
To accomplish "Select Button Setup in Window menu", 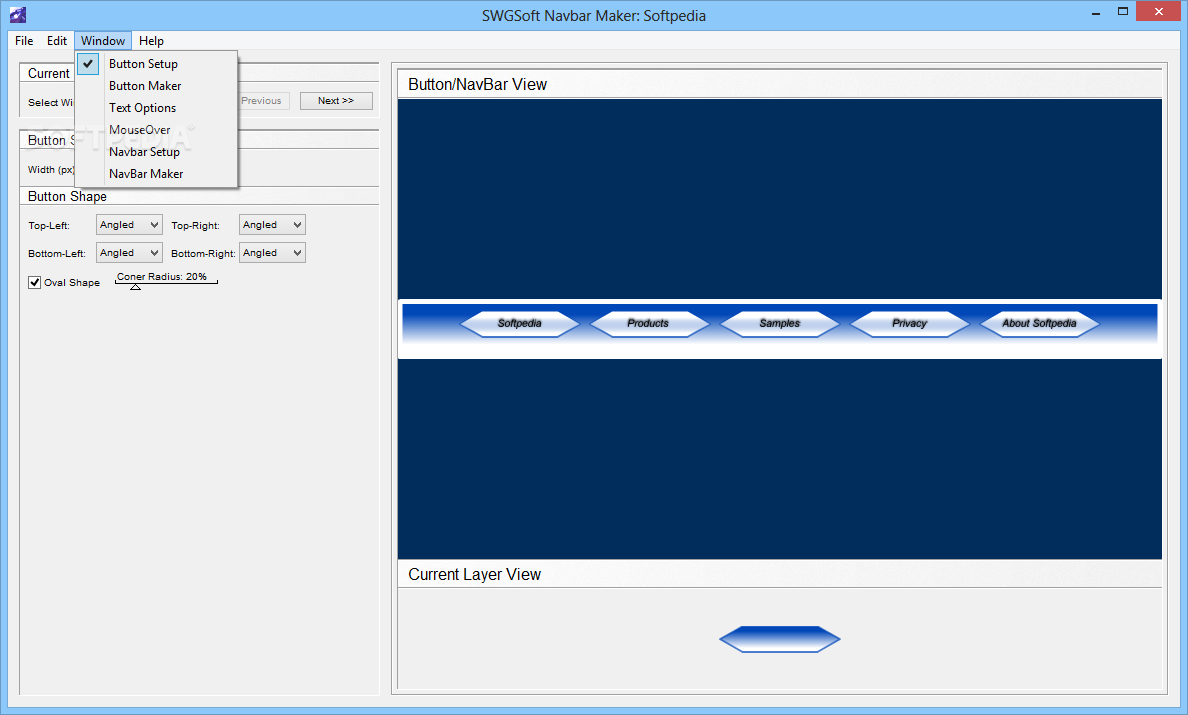I will pos(157,64).
